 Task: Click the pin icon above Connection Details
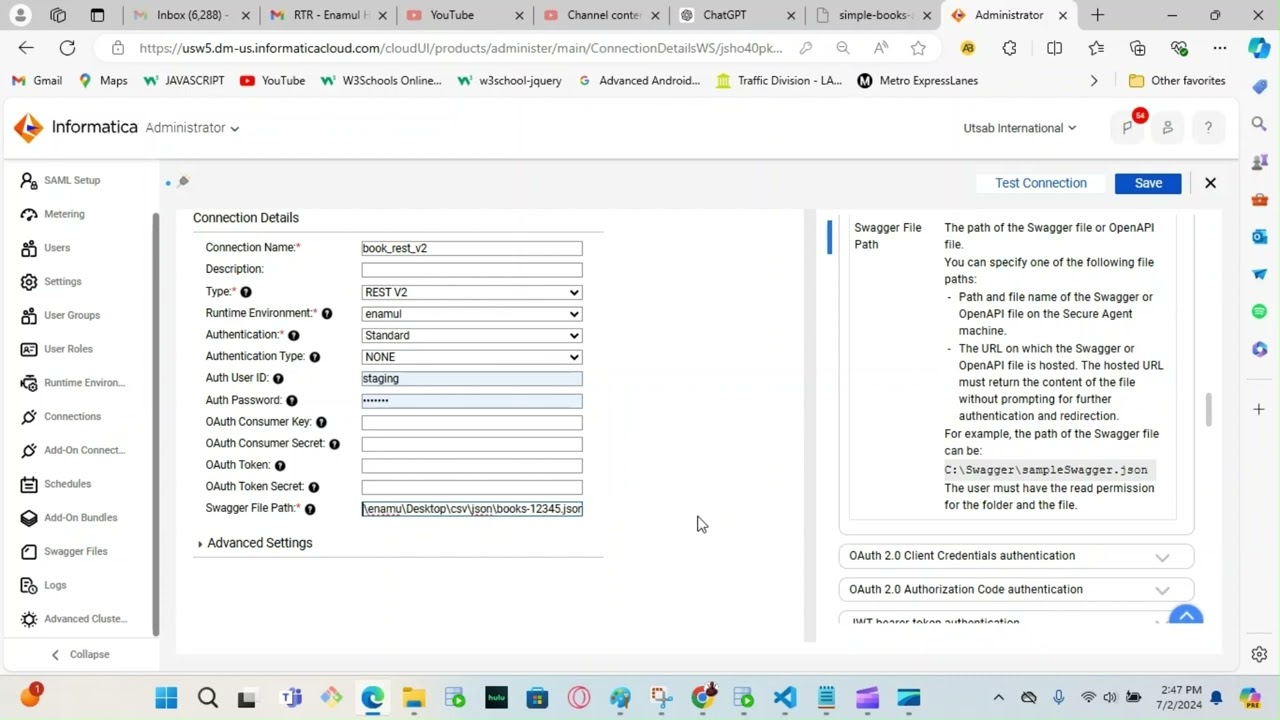[x=183, y=182]
